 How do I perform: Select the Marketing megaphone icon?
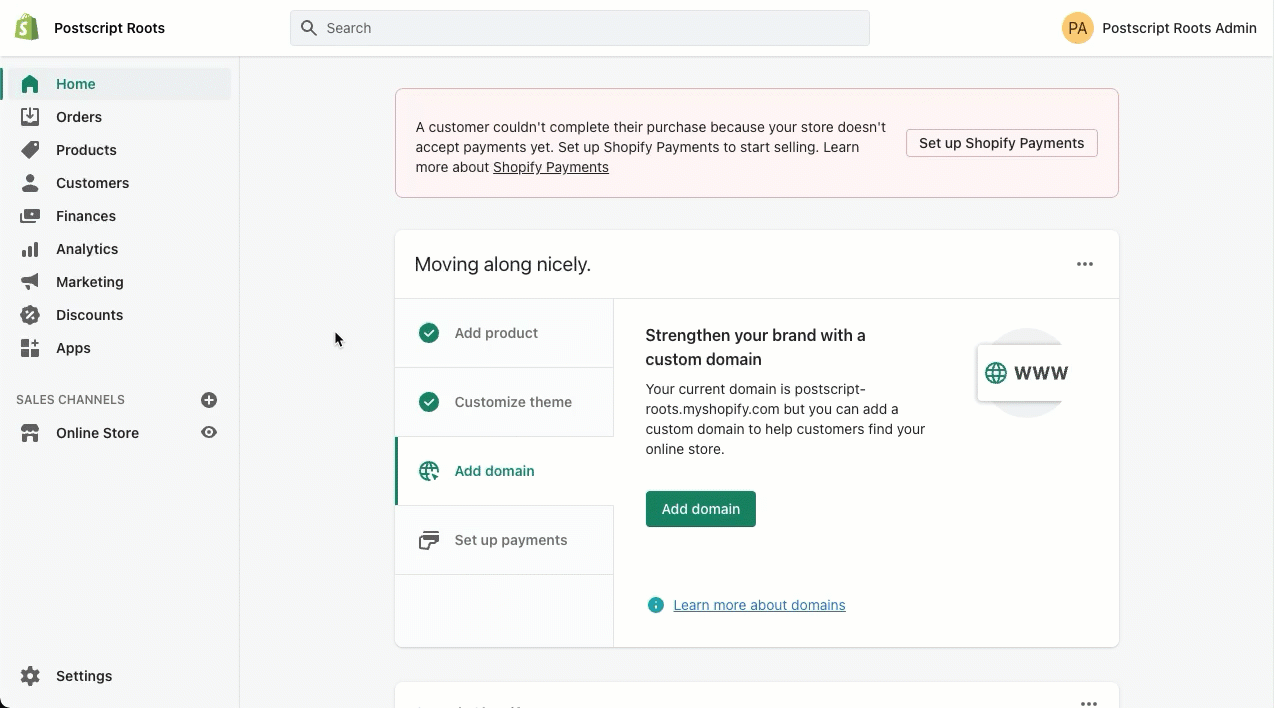[x=30, y=282]
